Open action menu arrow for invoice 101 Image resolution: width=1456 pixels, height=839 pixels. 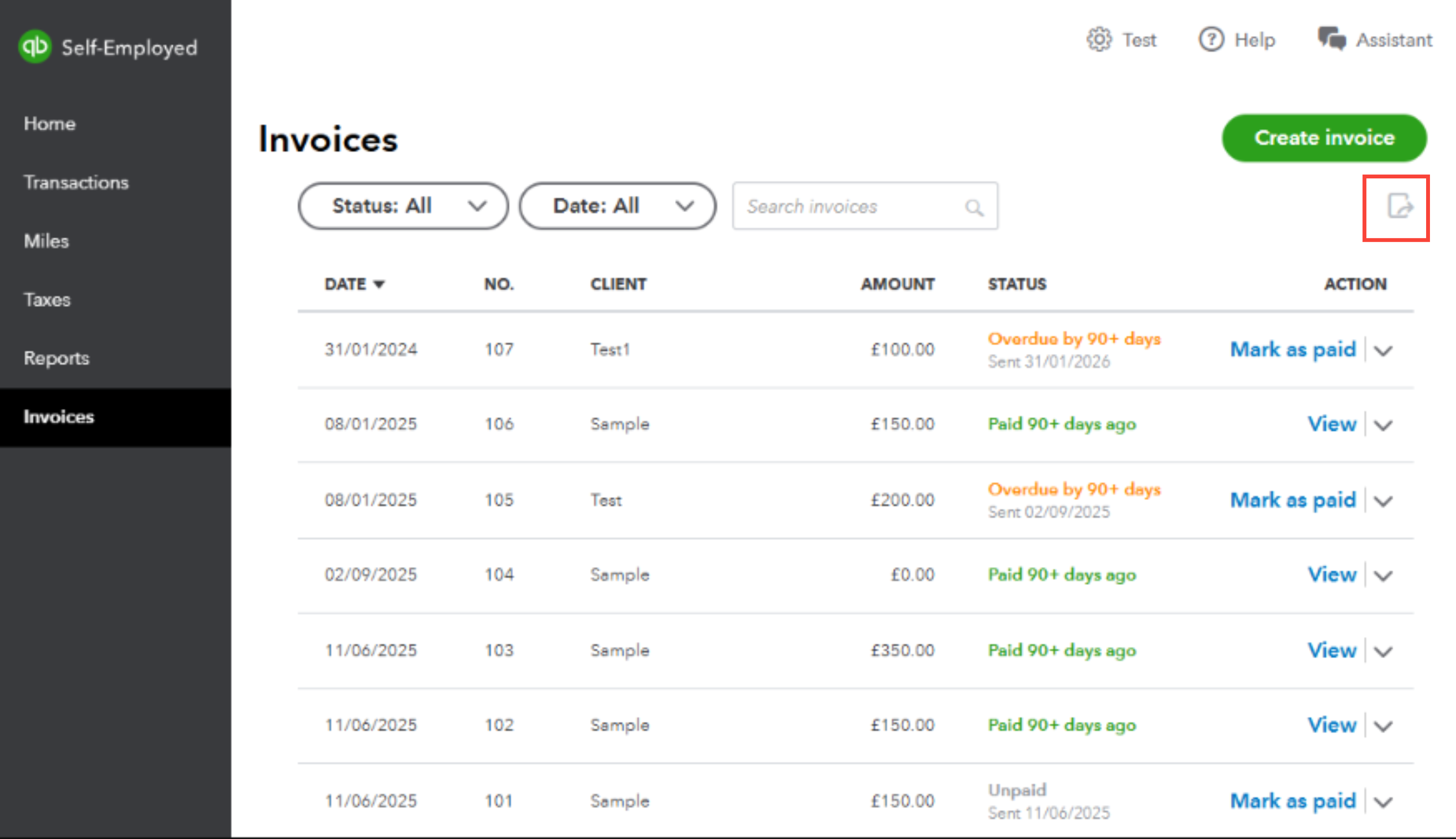coord(1383,801)
